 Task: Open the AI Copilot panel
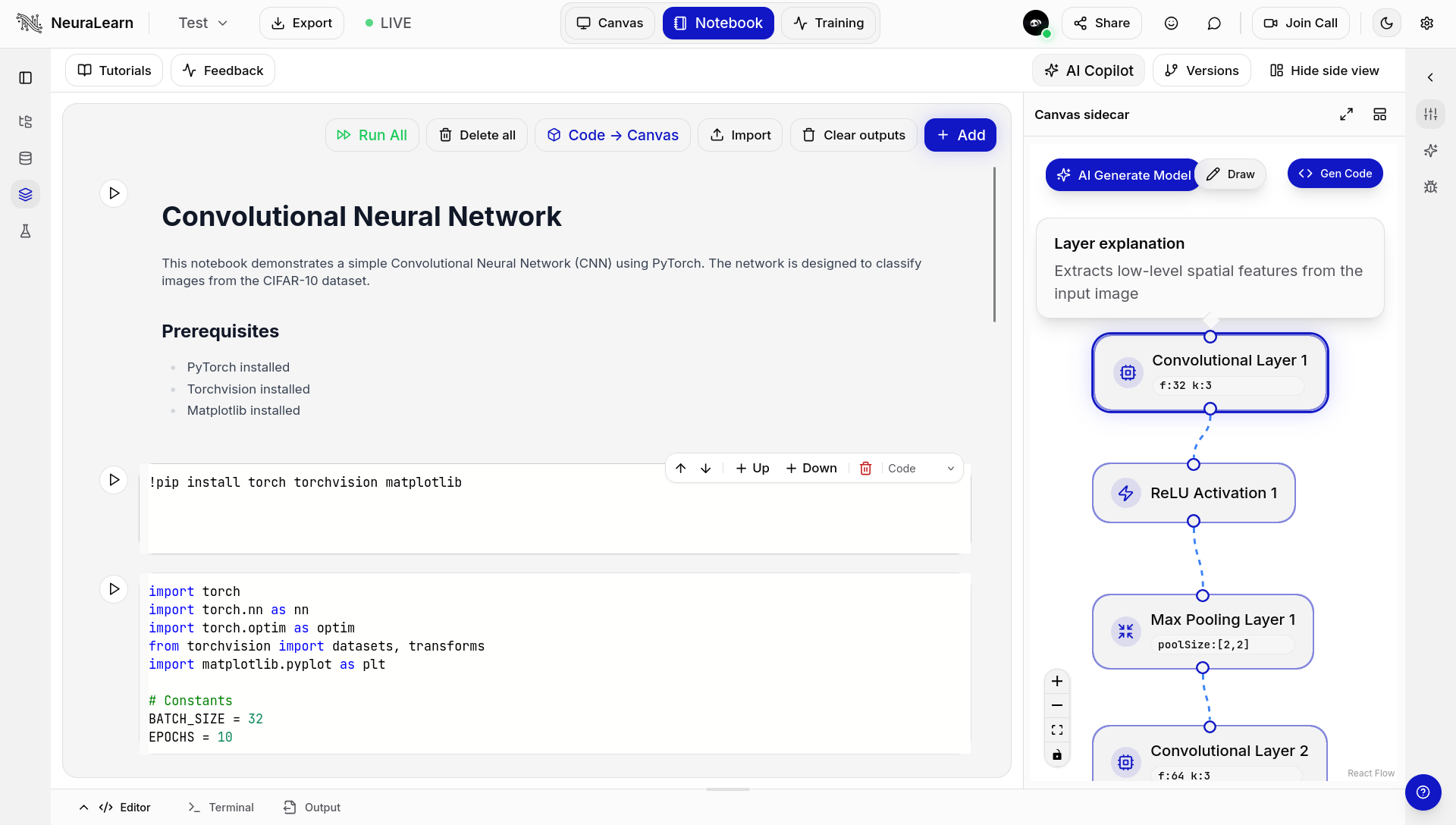pyautogui.click(x=1088, y=70)
